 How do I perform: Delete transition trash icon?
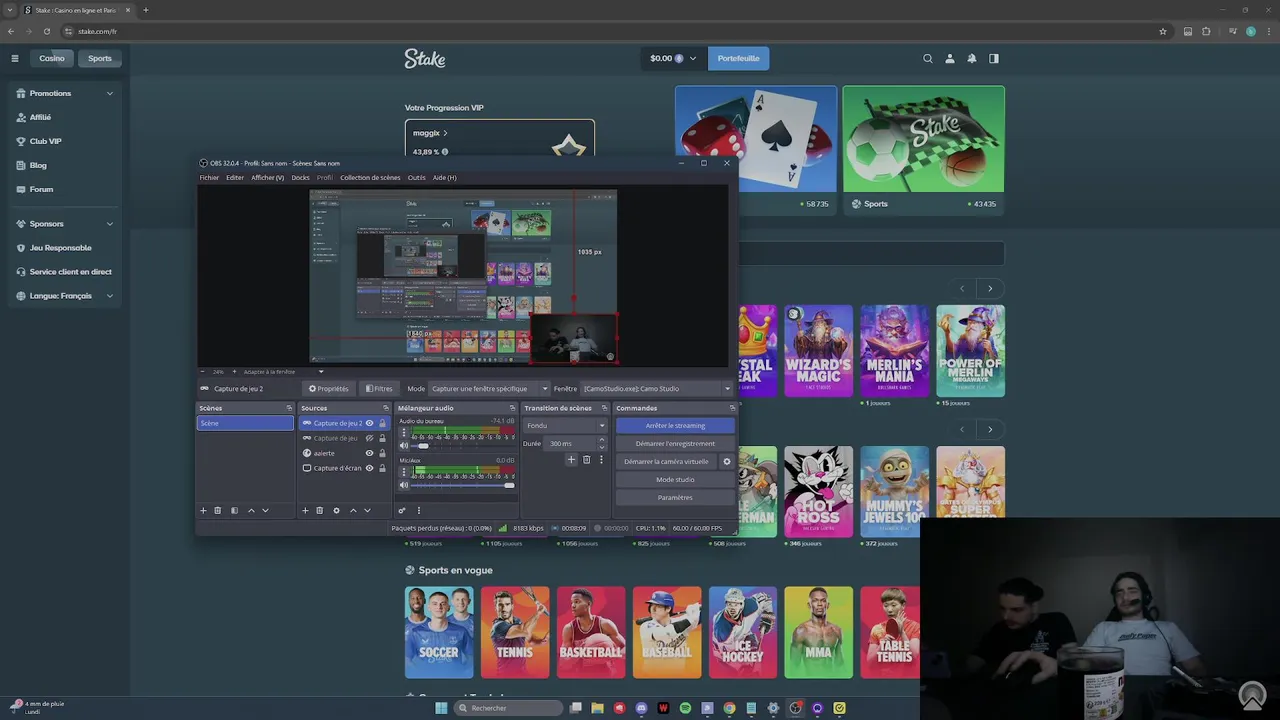pyautogui.click(x=586, y=460)
